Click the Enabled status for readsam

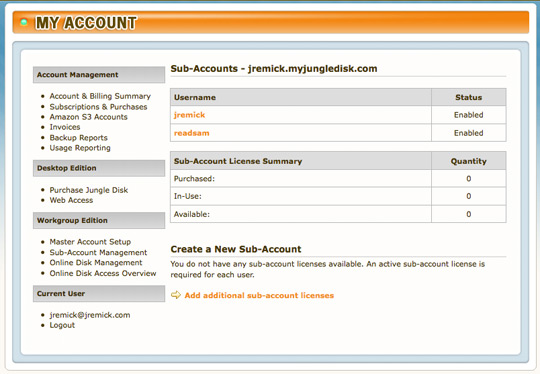tap(468, 133)
